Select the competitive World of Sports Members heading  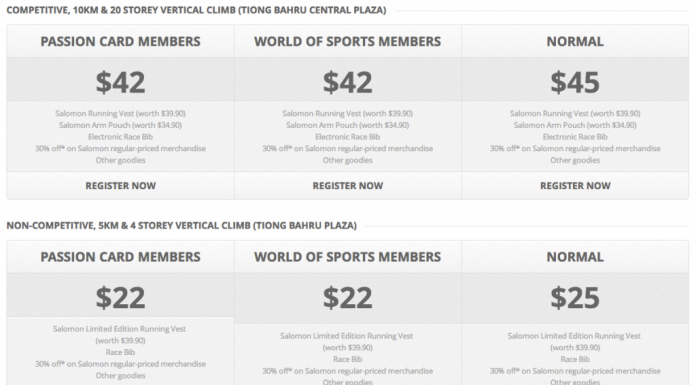tap(348, 41)
